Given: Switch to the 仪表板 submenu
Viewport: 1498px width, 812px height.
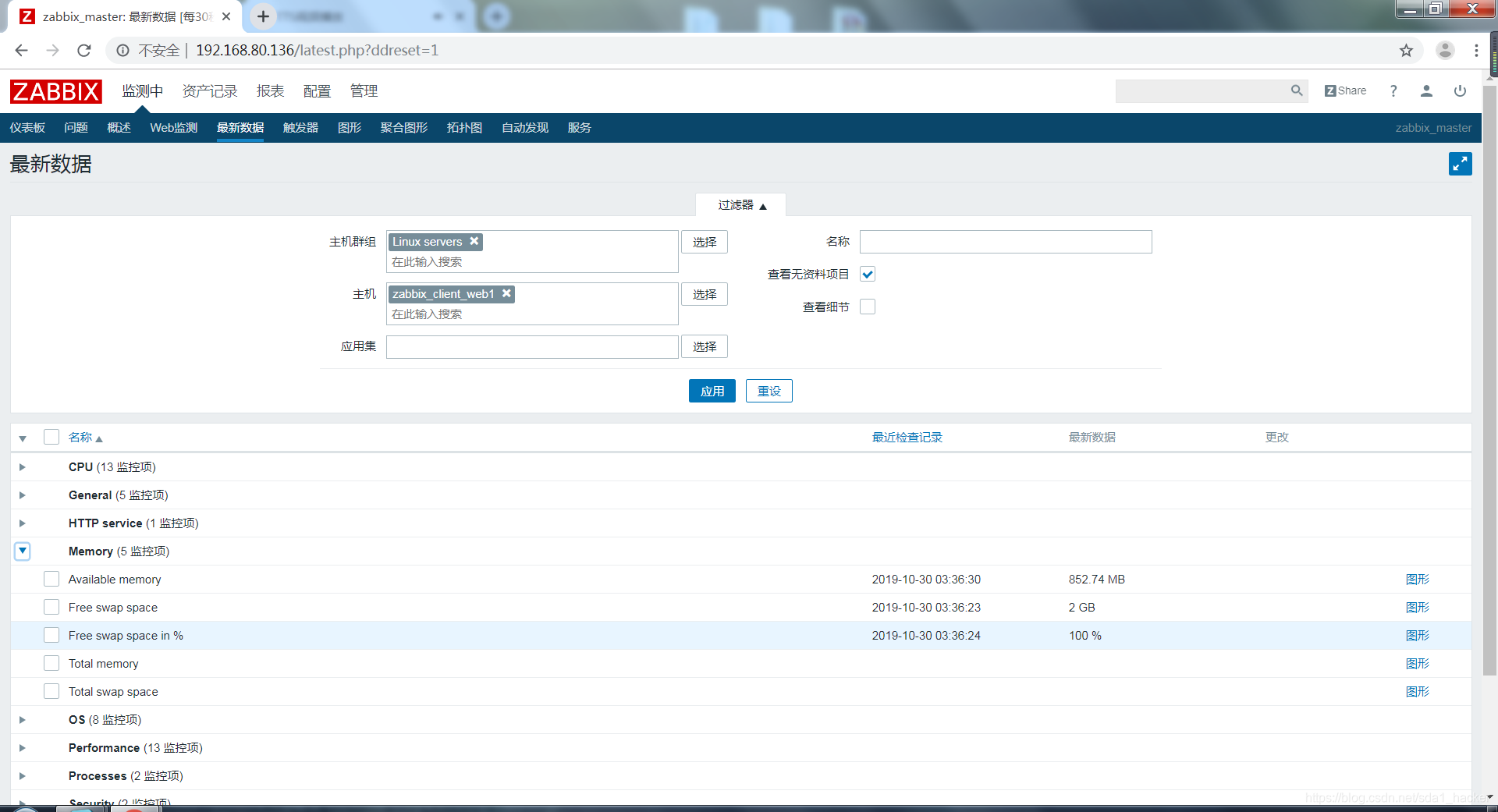Looking at the screenshot, I should pyautogui.click(x=27, y=128).
